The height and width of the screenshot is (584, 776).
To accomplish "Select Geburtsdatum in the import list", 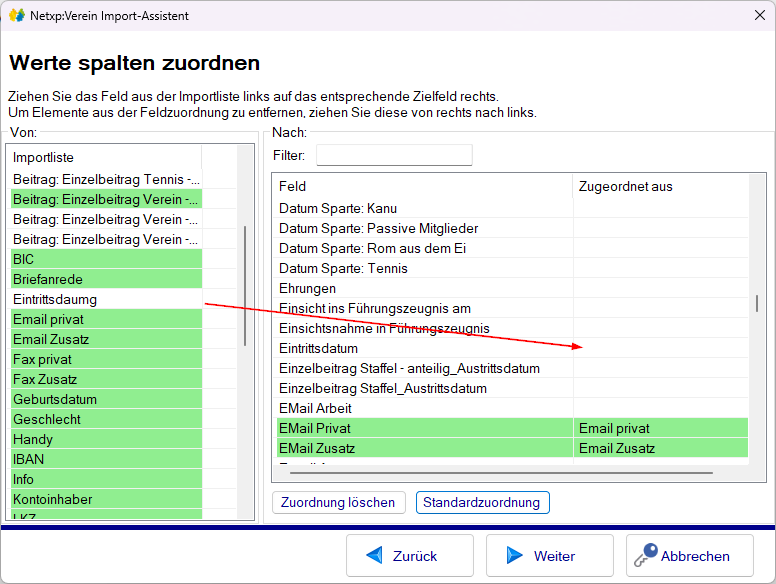I will [105, 399].
